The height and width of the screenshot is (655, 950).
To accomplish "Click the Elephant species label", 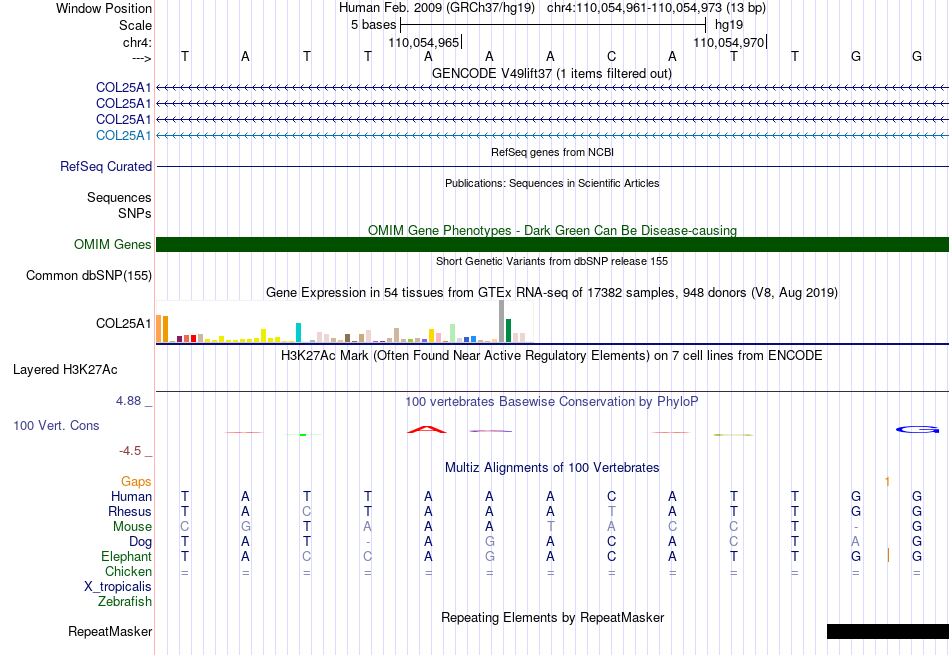I will tap(127, 556).
